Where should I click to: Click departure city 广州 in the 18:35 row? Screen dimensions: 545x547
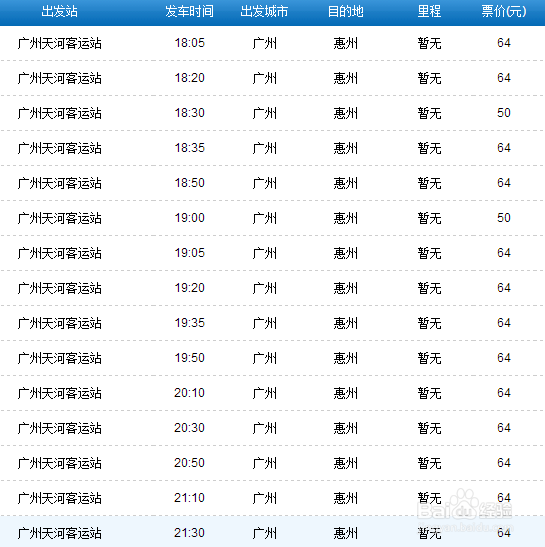coord(264,148)
